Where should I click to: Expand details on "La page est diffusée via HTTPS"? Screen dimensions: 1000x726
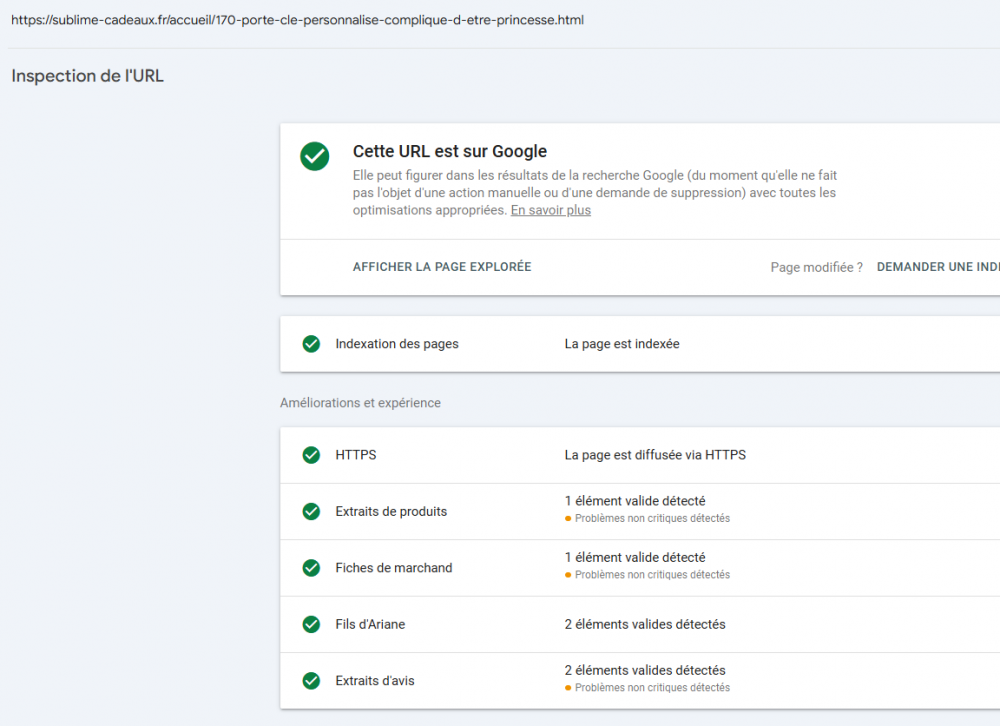[x=655, y=455]
